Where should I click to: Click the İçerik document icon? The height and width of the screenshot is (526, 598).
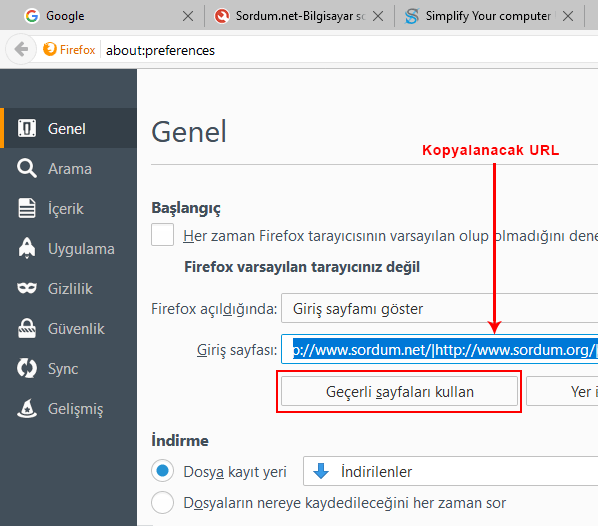[27, 208]
